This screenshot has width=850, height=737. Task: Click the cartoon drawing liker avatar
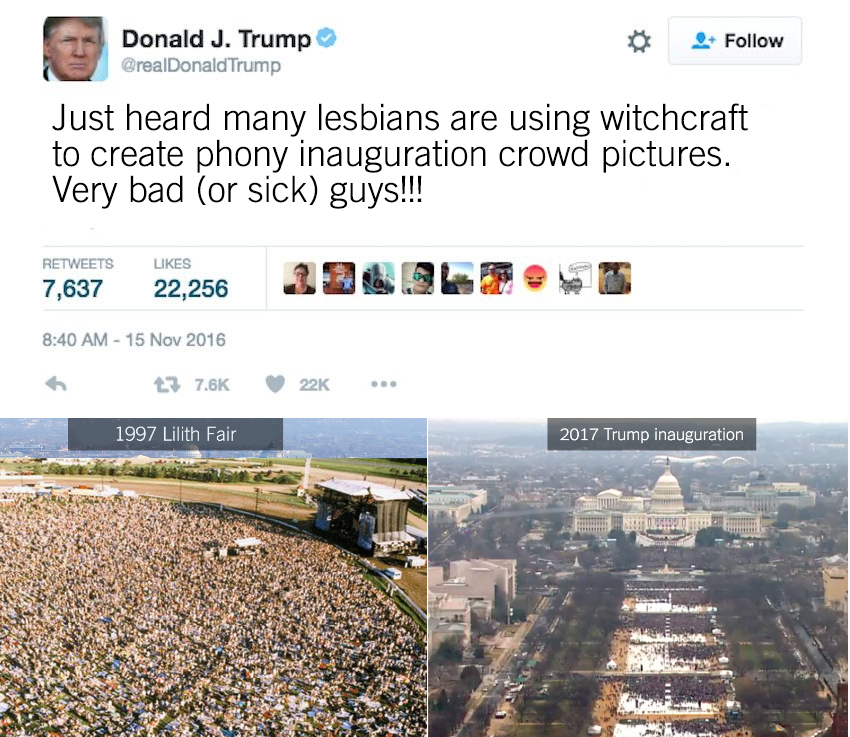tap(575, 278)
